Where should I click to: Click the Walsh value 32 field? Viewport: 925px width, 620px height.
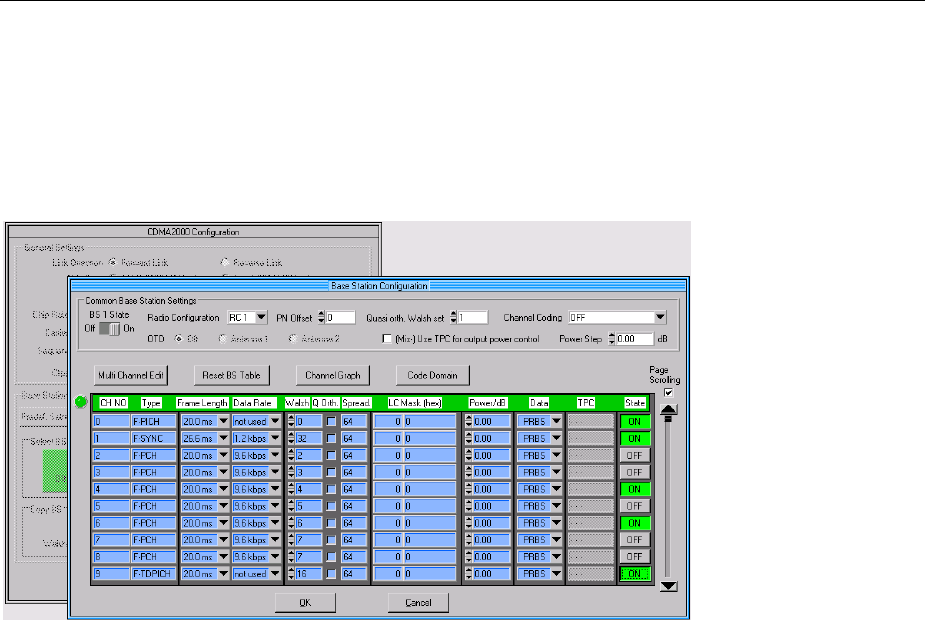309,438
